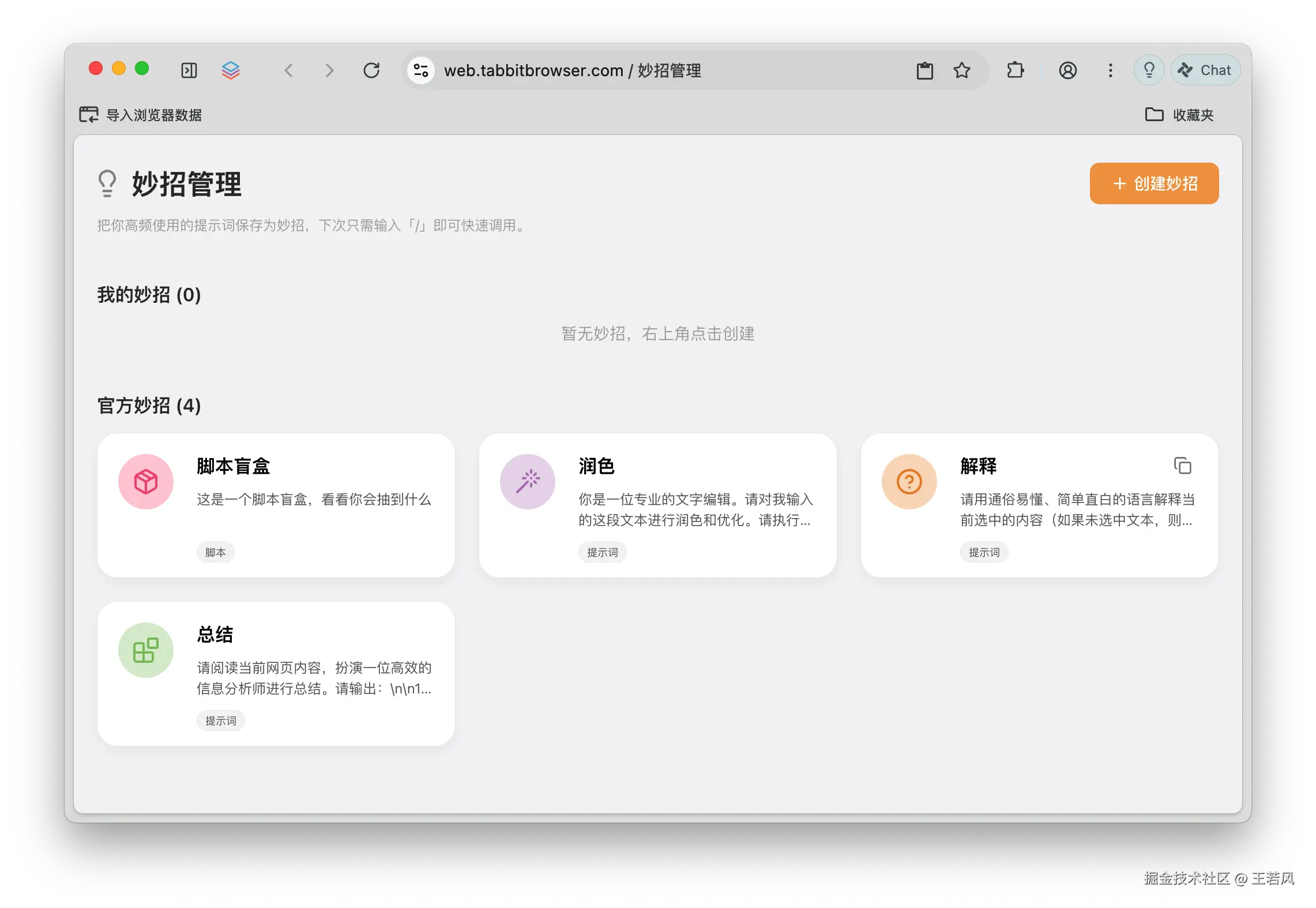Open the clipboard icon in the address bar
This screenshot has width=1316, height=908.
pyautogui.click(x=924, y=70)
